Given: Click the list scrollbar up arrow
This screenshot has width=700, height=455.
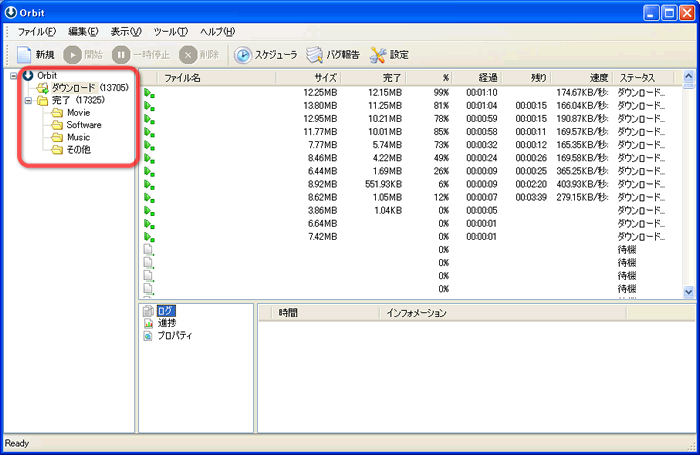Looking at the screenshot, I should 688,77.
